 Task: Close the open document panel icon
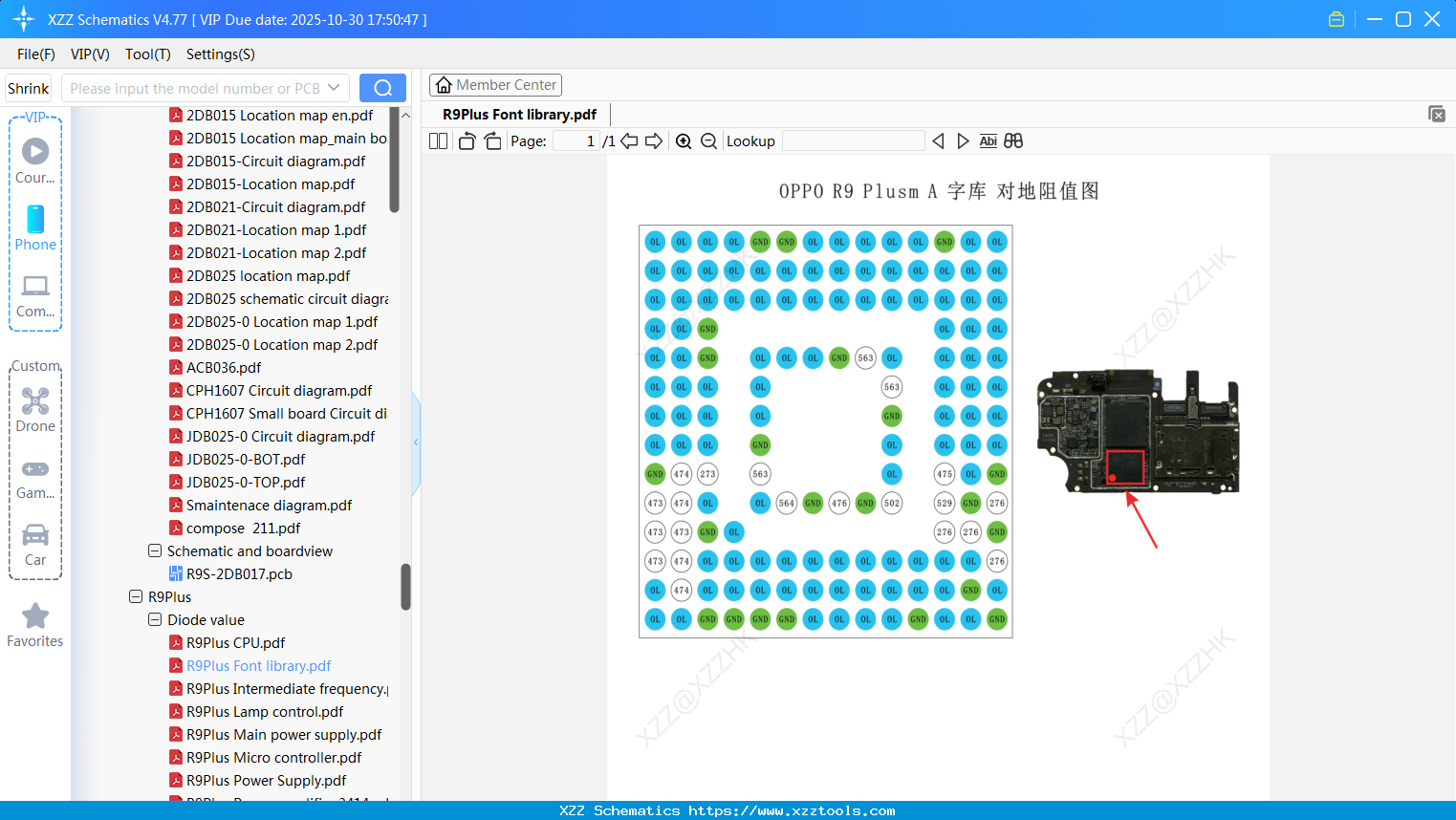coord(1437,114)
